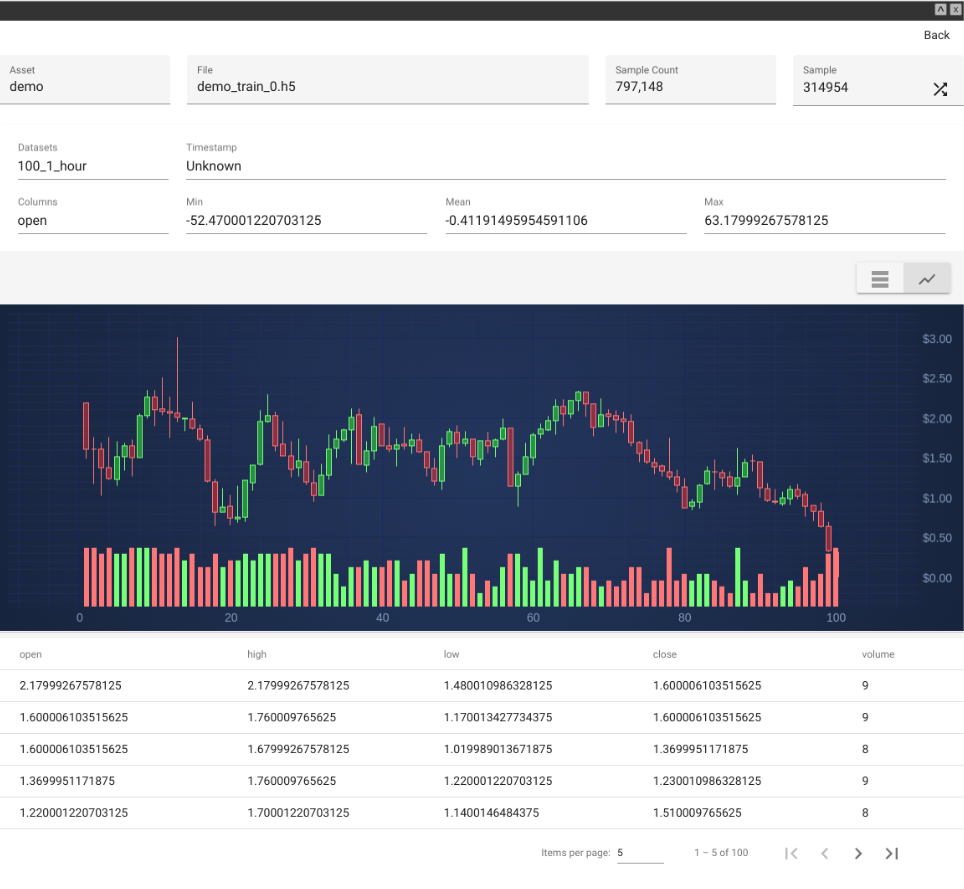Click the Asset field showing demo

pyautogui.click(x=85, y=86)
